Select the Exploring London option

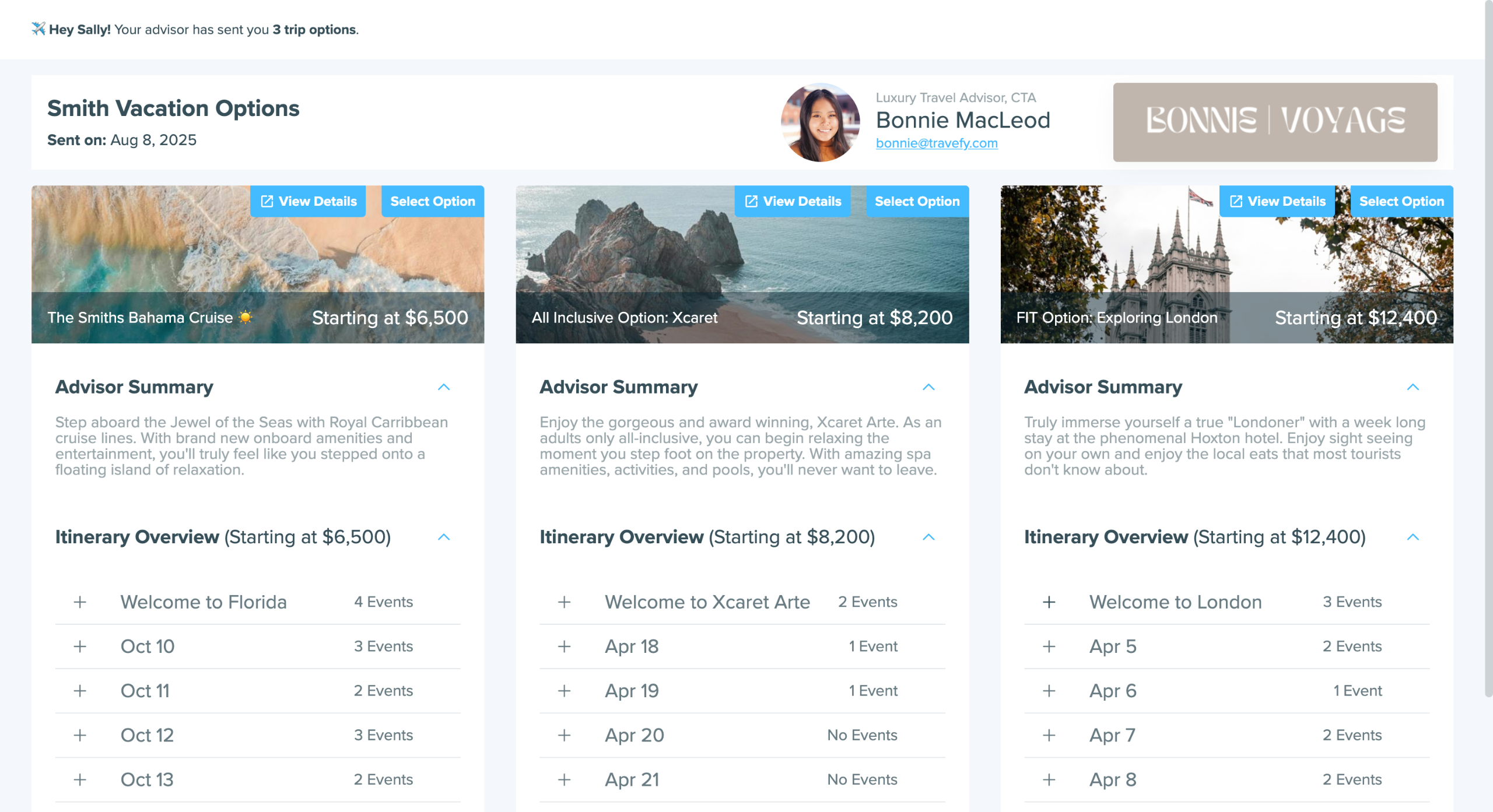click(1401, 201)
